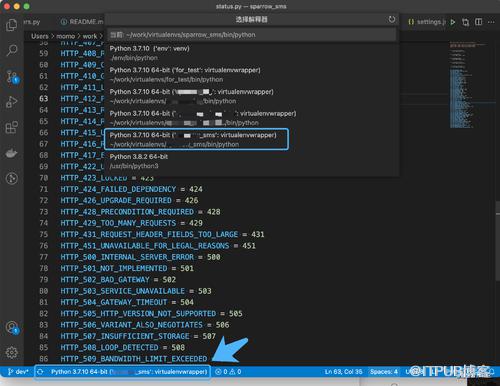Open the editor more actions menu

pos(491,22)
